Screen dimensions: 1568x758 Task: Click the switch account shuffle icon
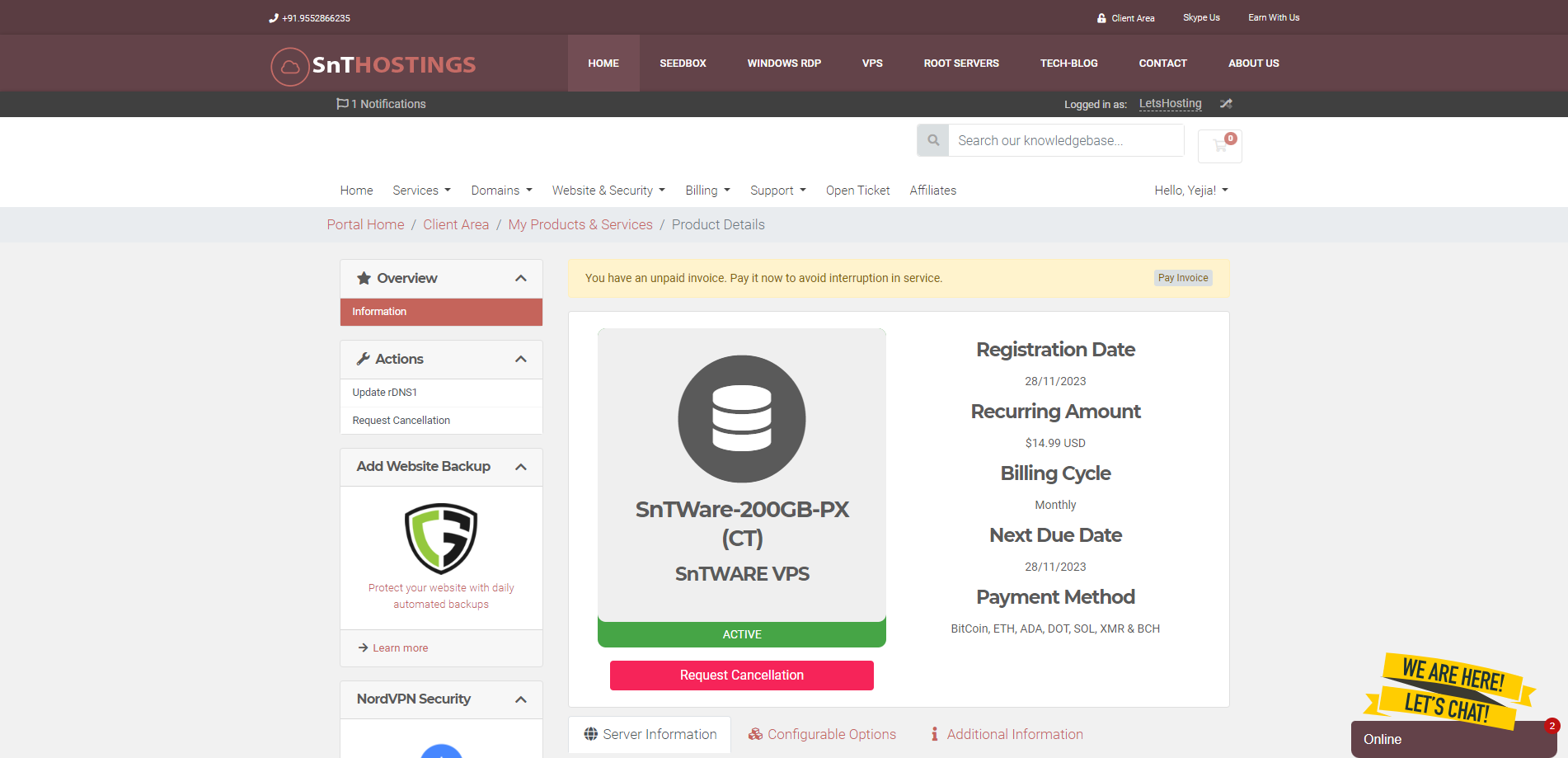(x=1226, y=104)
